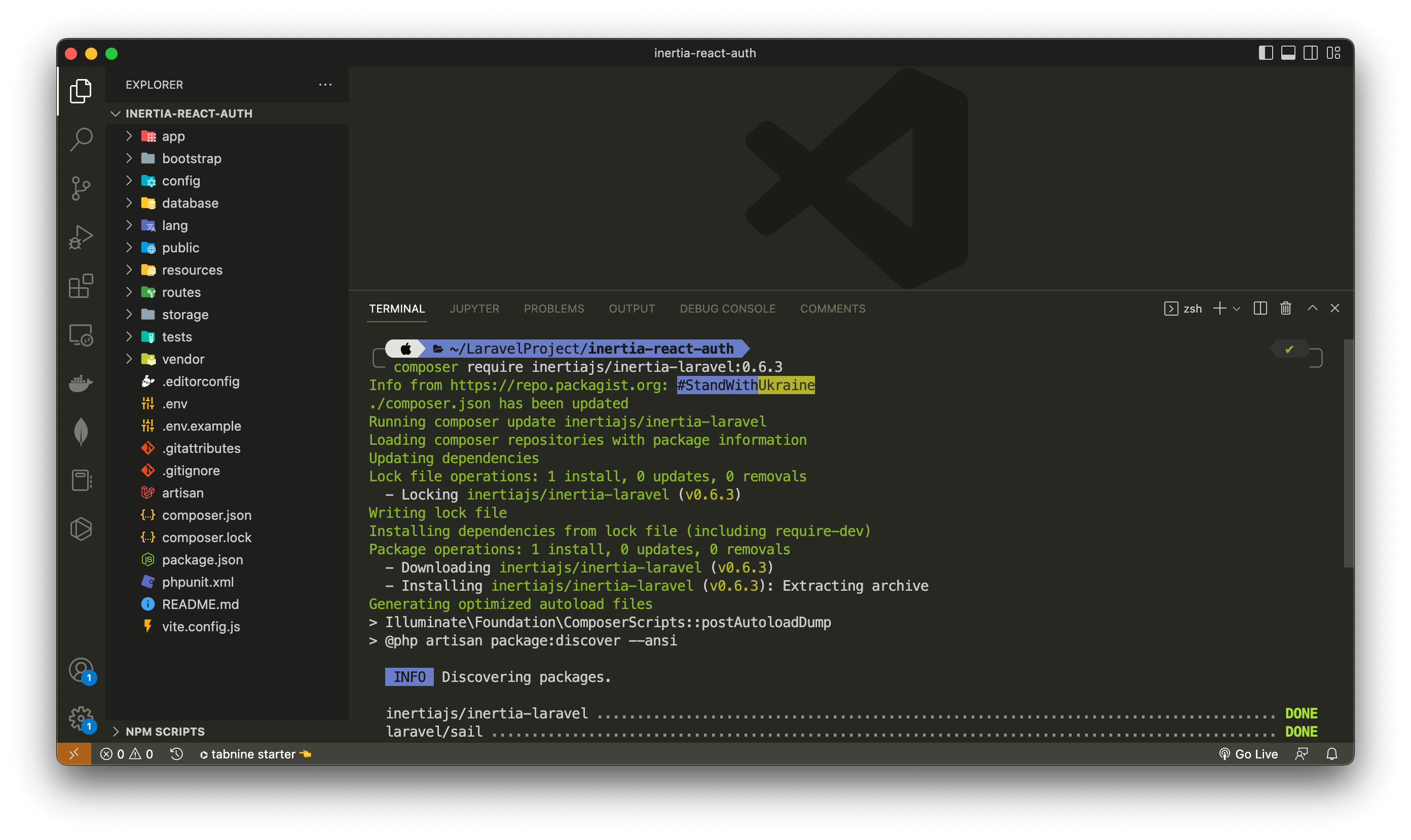1411x840 pixels.
Task: Toggle the secondary side bar
Action: (x=1310, y=53)
